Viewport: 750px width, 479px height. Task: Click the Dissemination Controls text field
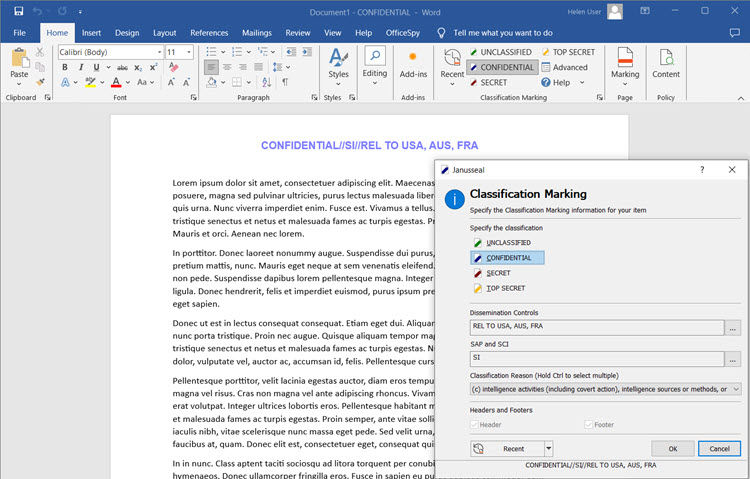coord(597,327)
